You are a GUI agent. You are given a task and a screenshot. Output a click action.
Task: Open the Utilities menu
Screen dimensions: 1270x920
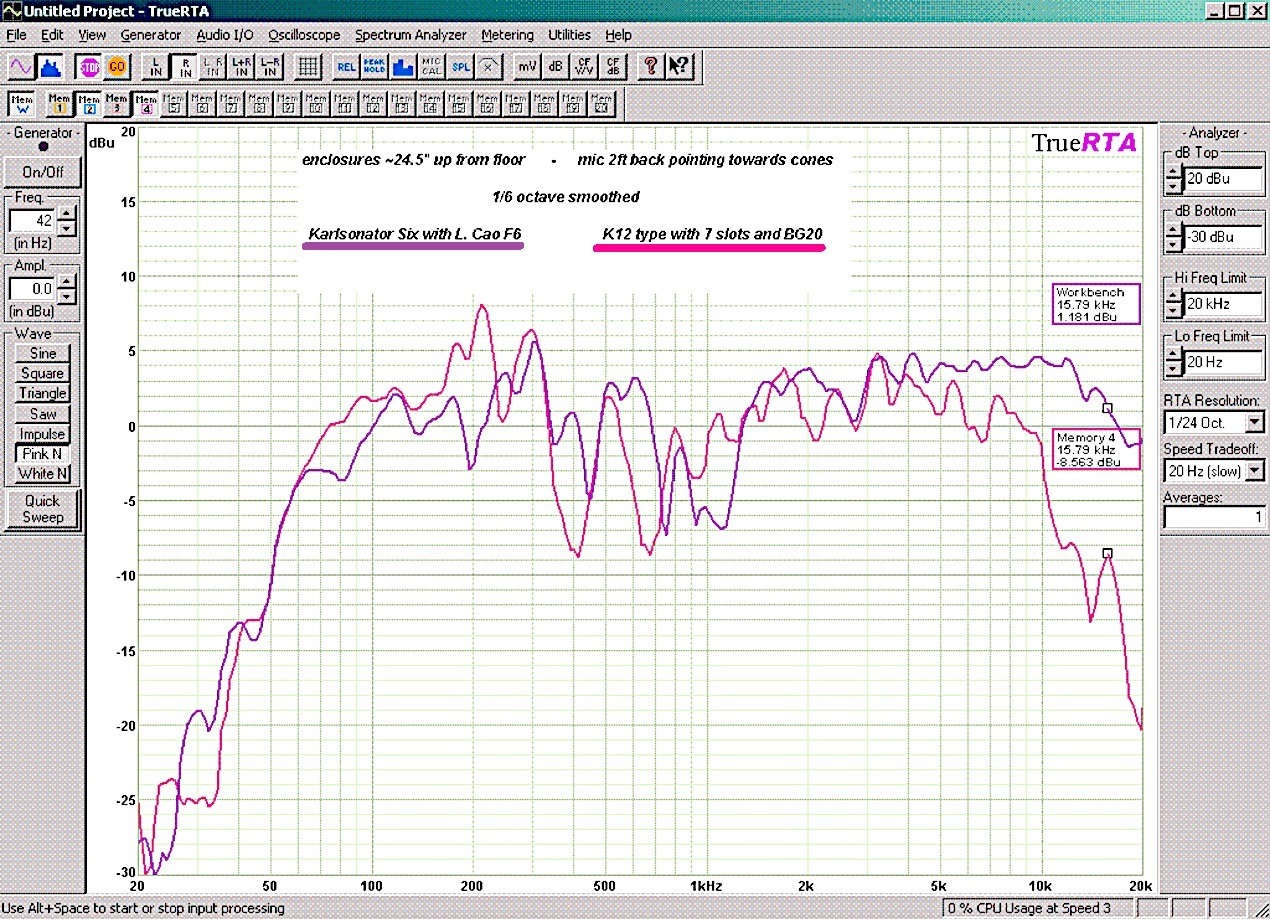tap(569, 35)
